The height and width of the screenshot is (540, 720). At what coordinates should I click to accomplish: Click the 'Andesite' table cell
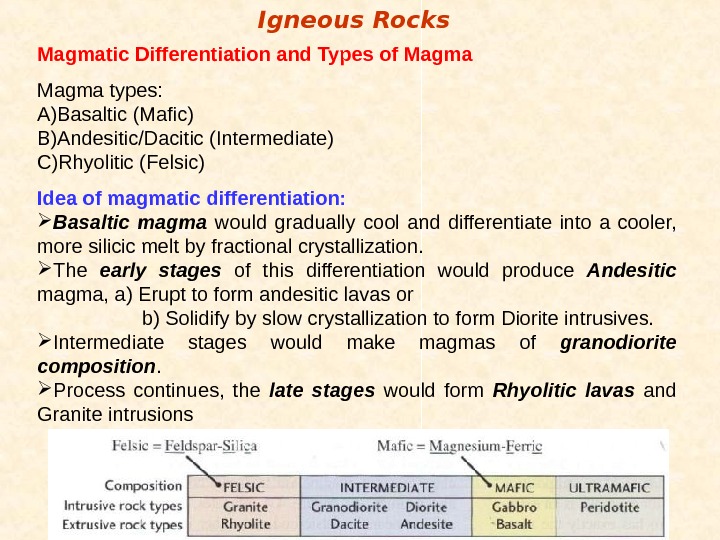coord(426,524)
